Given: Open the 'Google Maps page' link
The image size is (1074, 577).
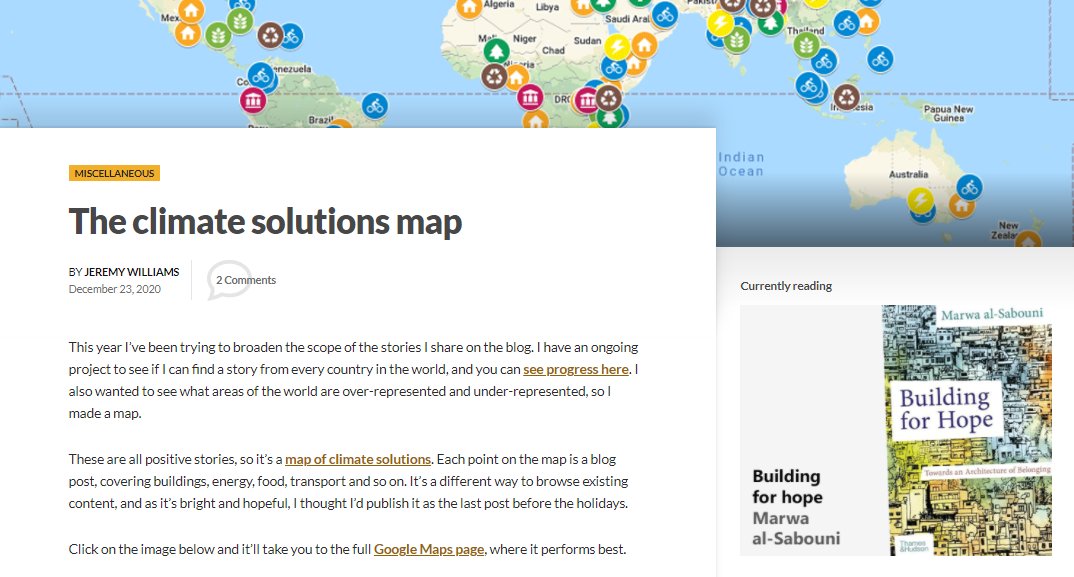Looking at the screenshot, I should tap(429, 550).
